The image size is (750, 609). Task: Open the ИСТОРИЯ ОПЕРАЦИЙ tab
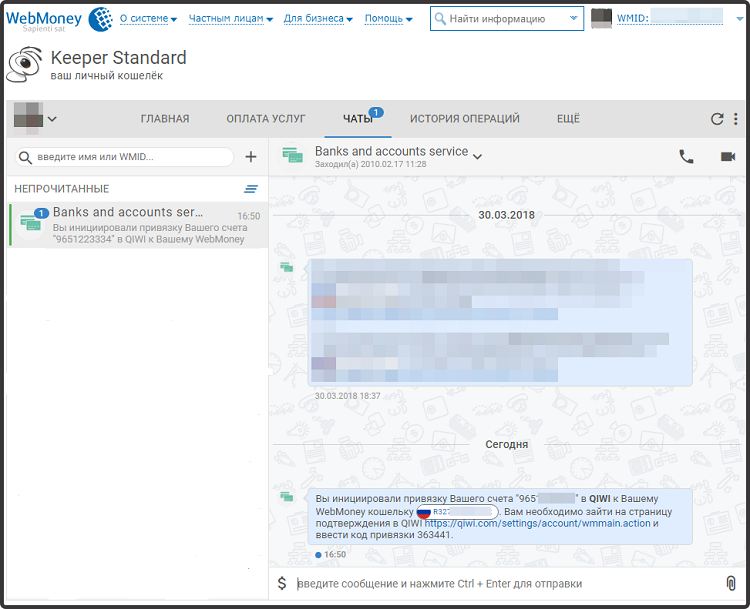coord(464,119)
